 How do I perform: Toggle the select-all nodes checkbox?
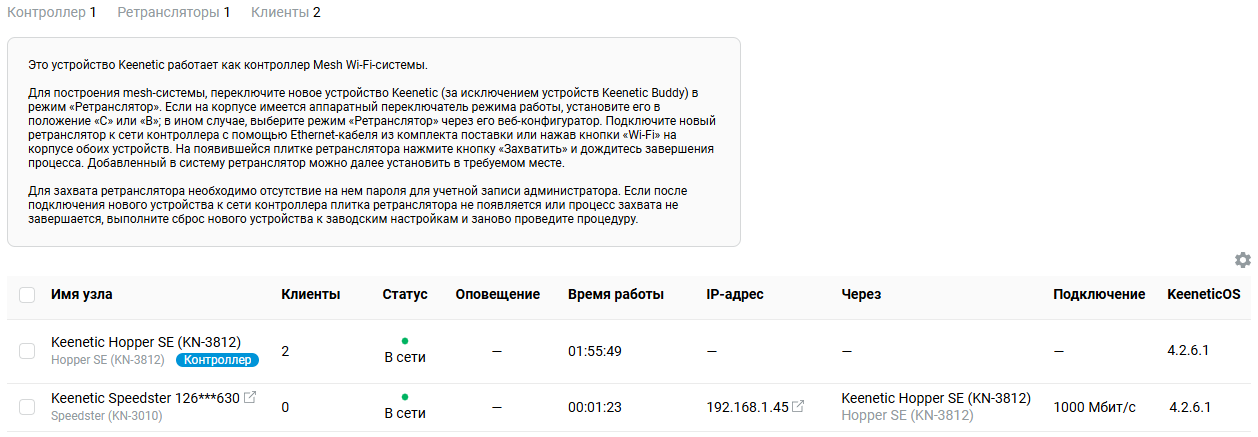pyautogui.click(x=27, y=295)
